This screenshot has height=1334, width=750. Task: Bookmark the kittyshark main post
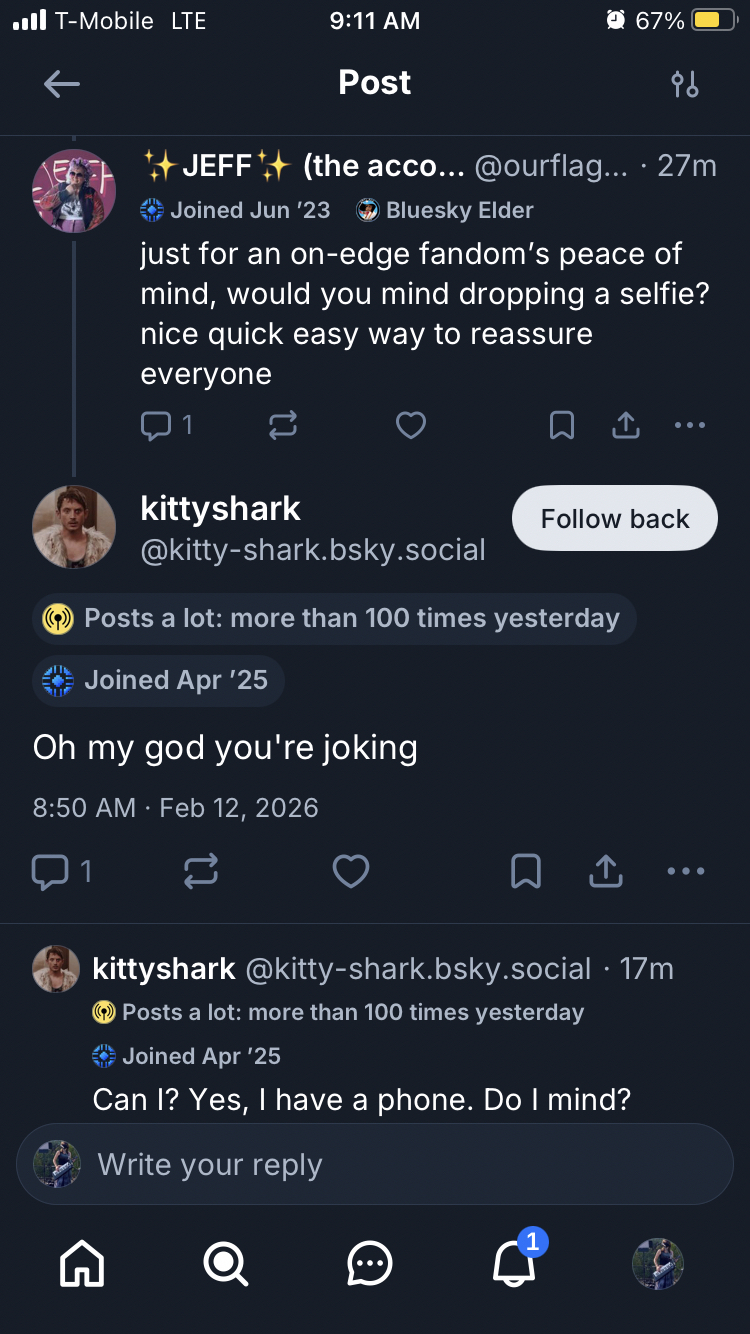[x=526, y=872]
